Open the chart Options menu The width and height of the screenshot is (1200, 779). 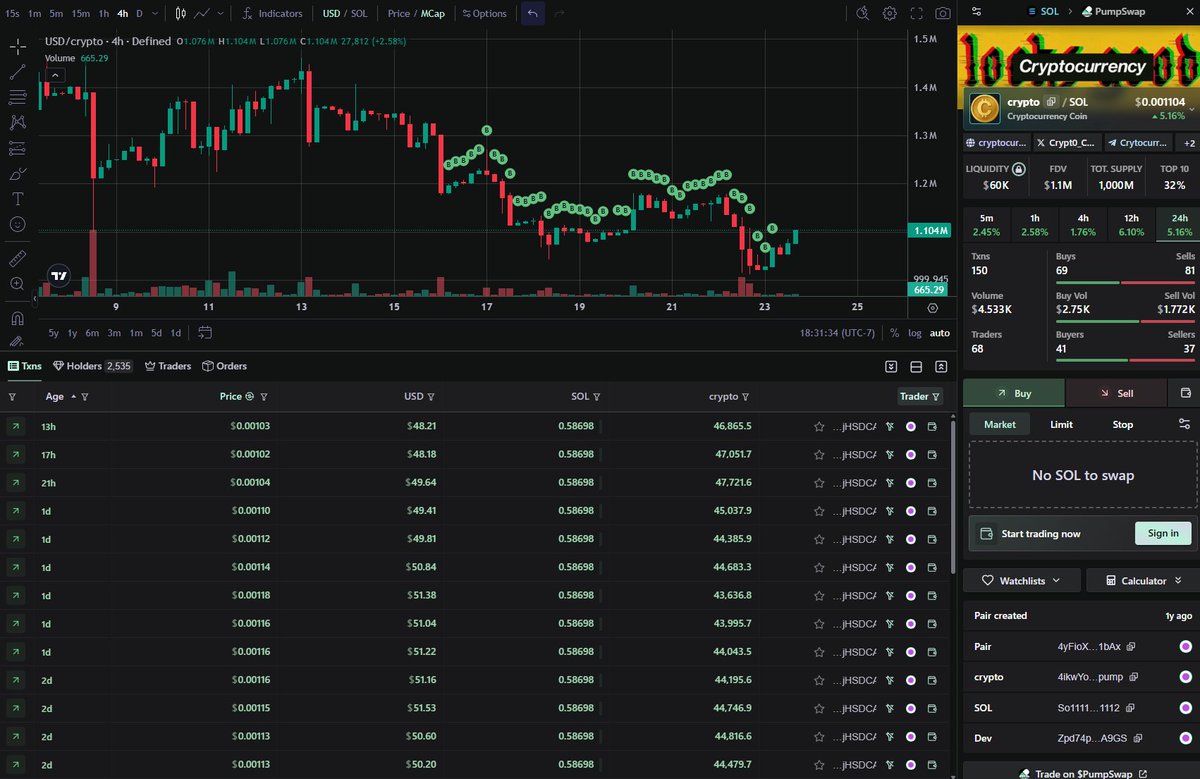pyautogui.click(x=485, y=14)
